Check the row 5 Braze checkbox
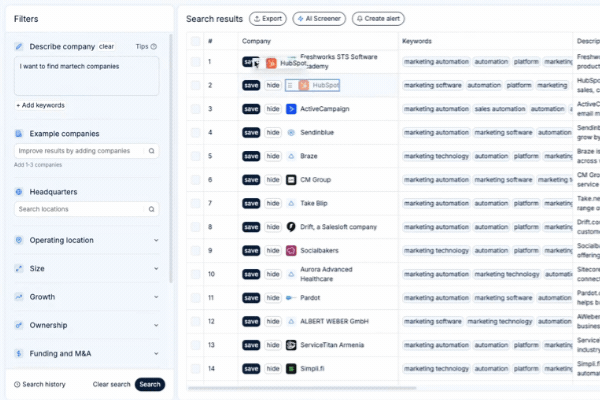The height and width of the screenshot is (400, 600). tap(196, 156)
